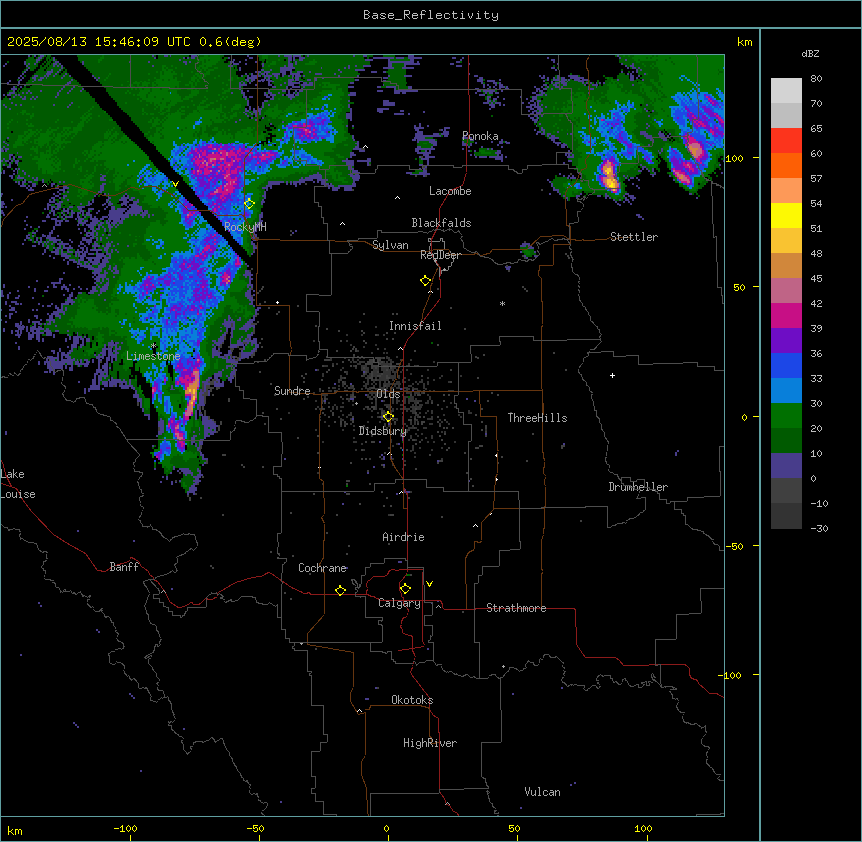
Task: Select the yellow diamond marker below Cochrane
Action: click(x=340, y=590)
